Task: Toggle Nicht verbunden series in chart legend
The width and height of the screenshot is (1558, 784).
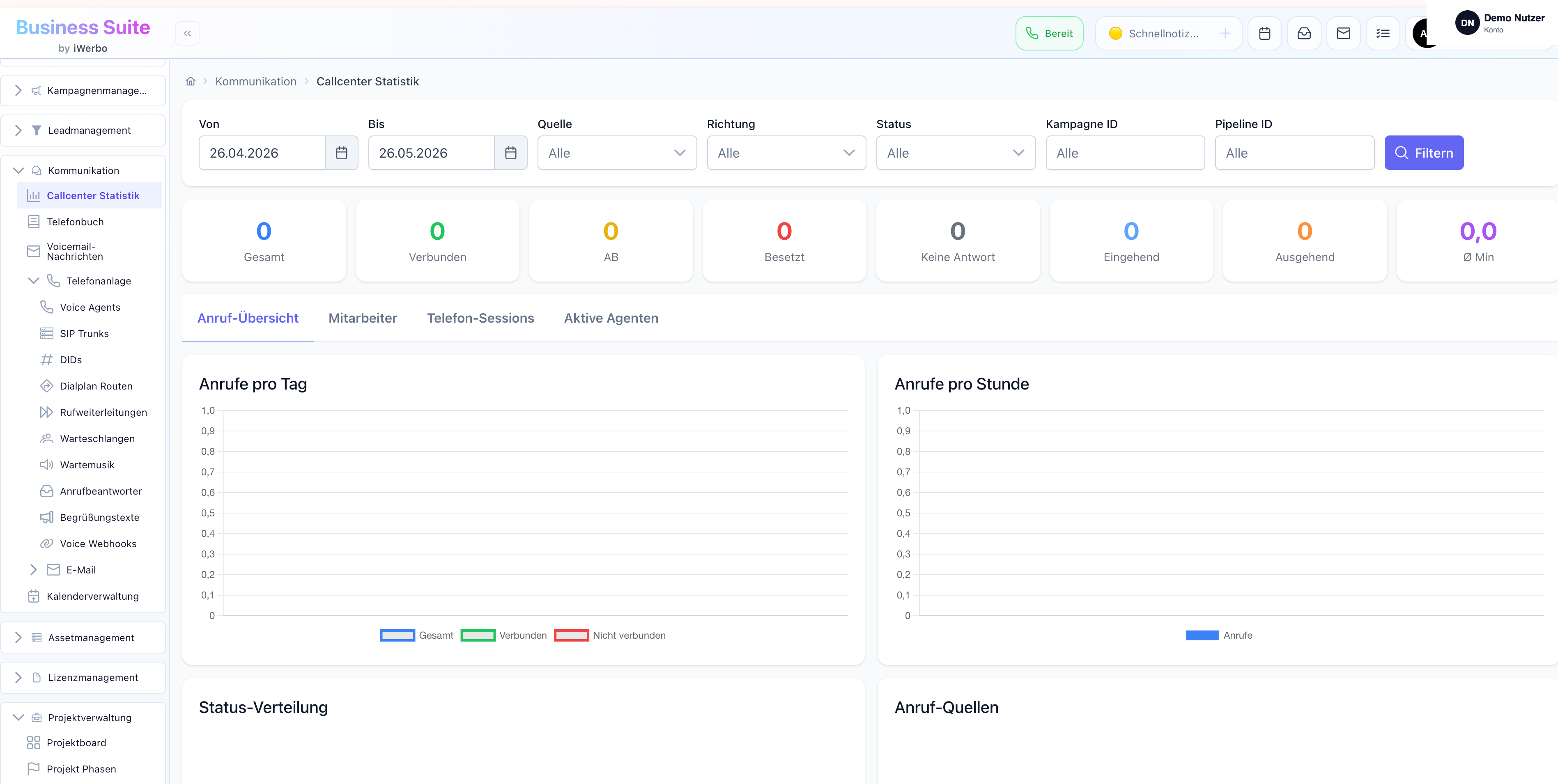Action: [610, 635]
